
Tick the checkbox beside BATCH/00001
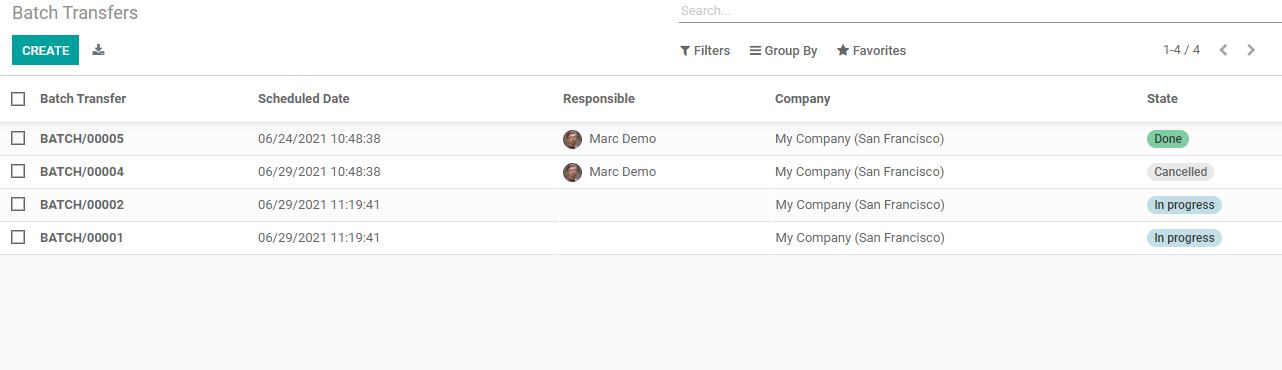pyautogui.click(x=18, y=237)
